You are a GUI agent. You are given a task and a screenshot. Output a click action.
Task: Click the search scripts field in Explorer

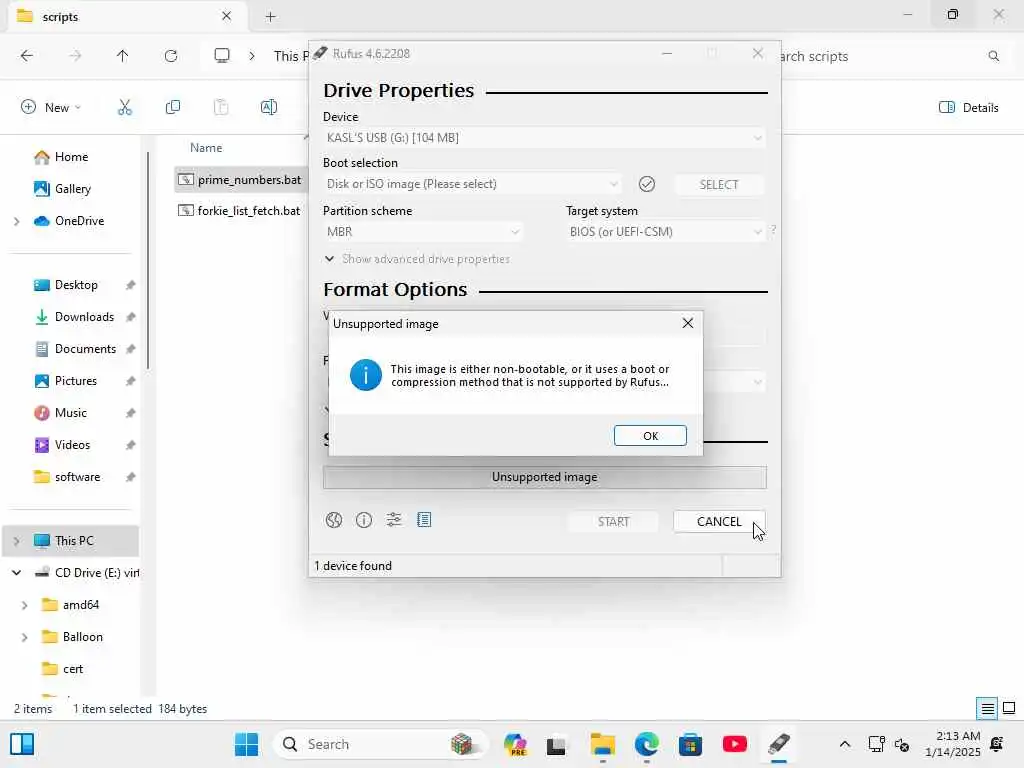(891, 57)
